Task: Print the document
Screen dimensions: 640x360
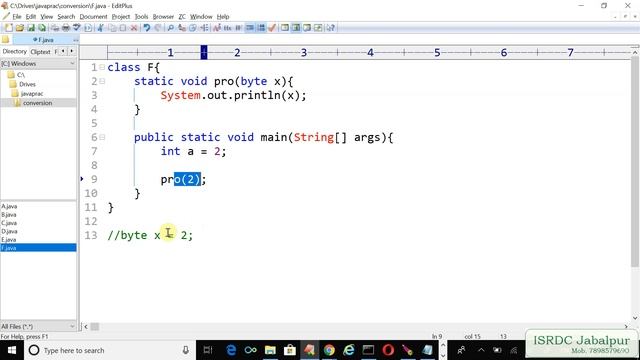Action: tap(66, 28)
